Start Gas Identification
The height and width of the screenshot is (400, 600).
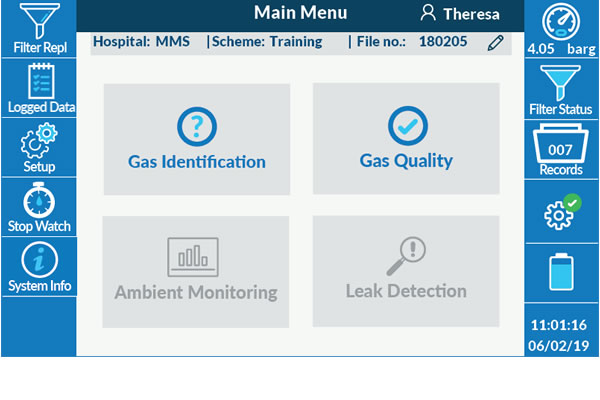pyautogui.click(x=197, y=139)
